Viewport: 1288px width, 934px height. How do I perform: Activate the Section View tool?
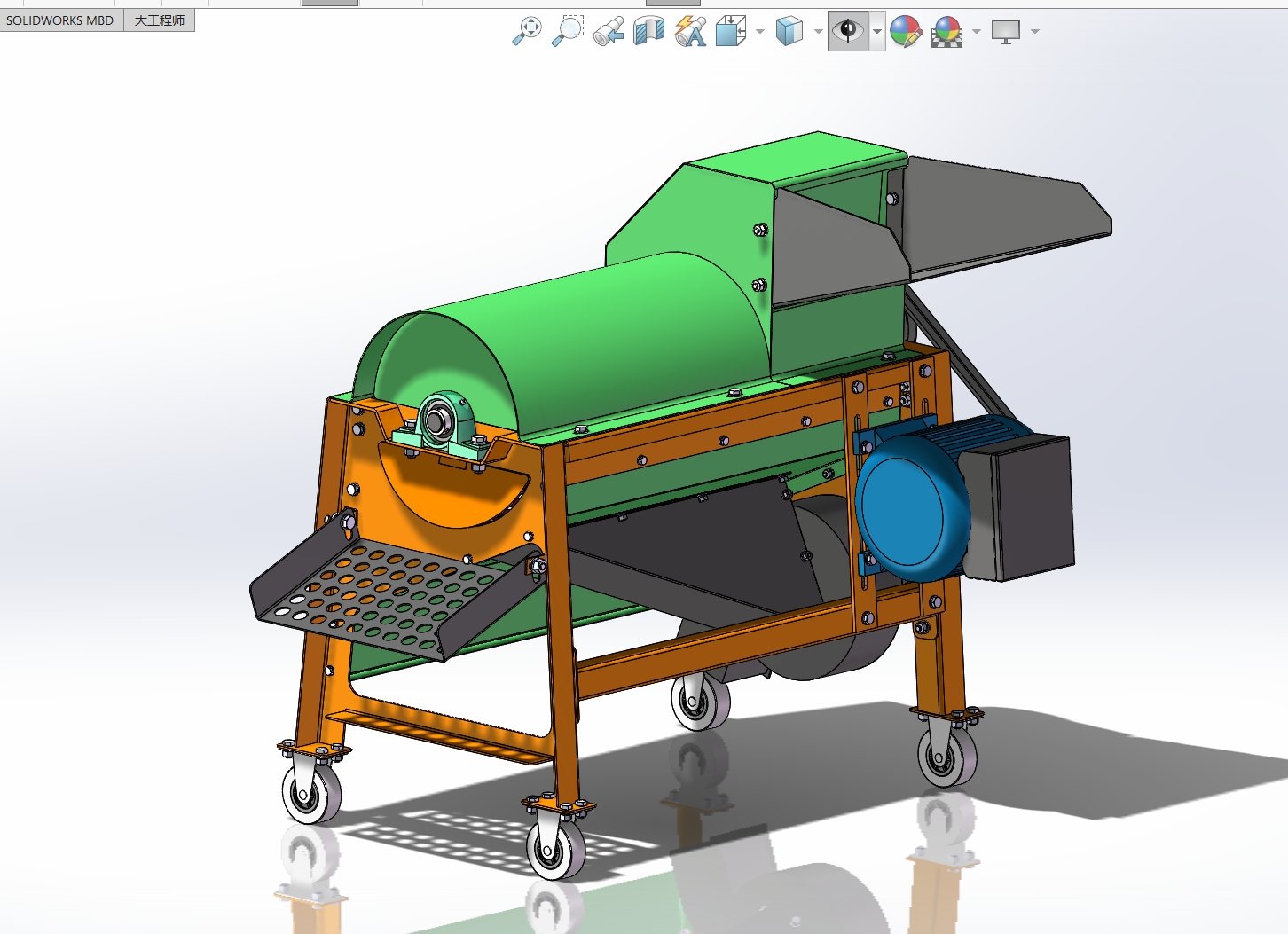[x=649, y=31]
